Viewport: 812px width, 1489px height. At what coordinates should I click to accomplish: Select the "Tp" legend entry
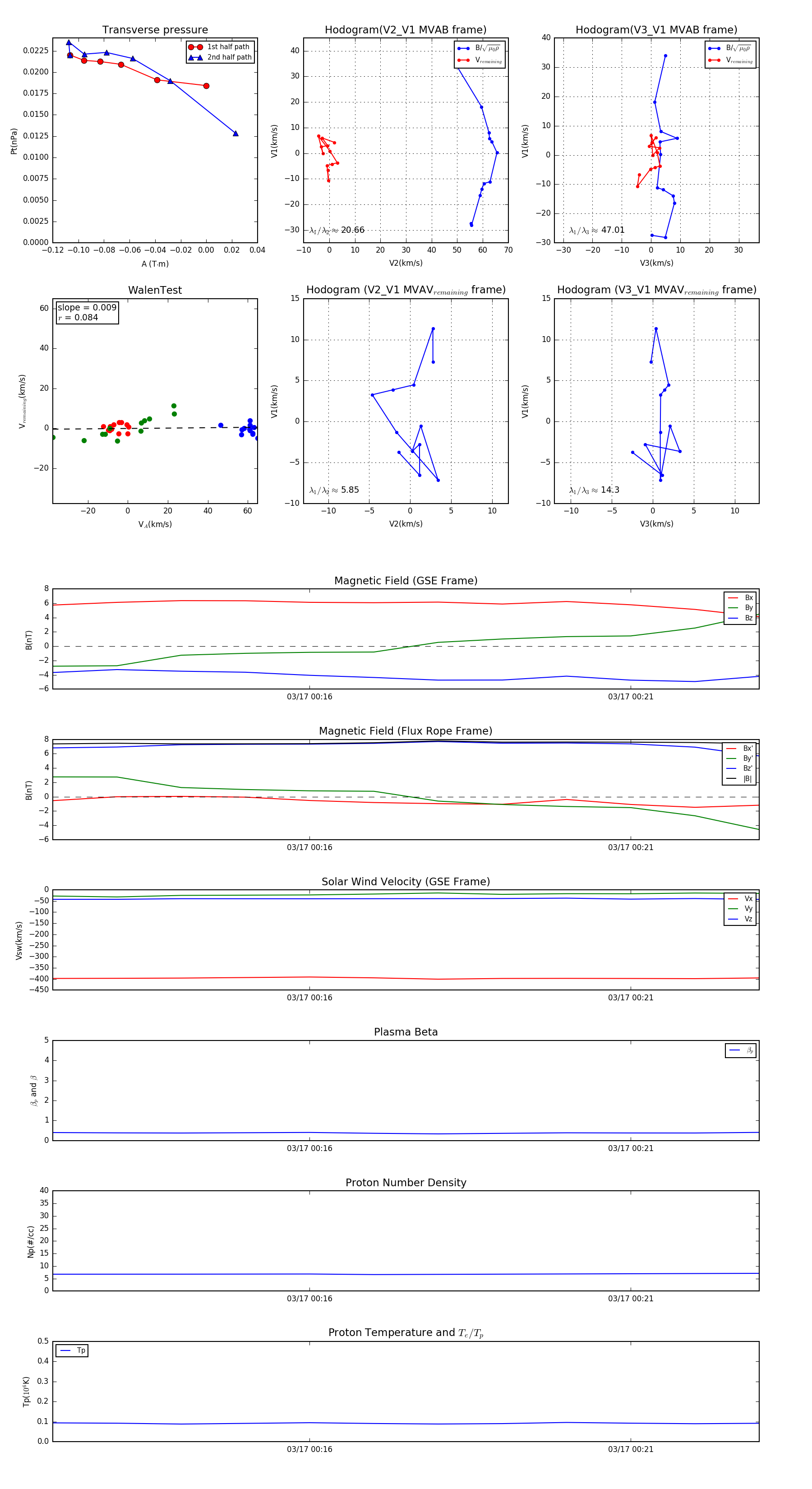click(72, 1351)
